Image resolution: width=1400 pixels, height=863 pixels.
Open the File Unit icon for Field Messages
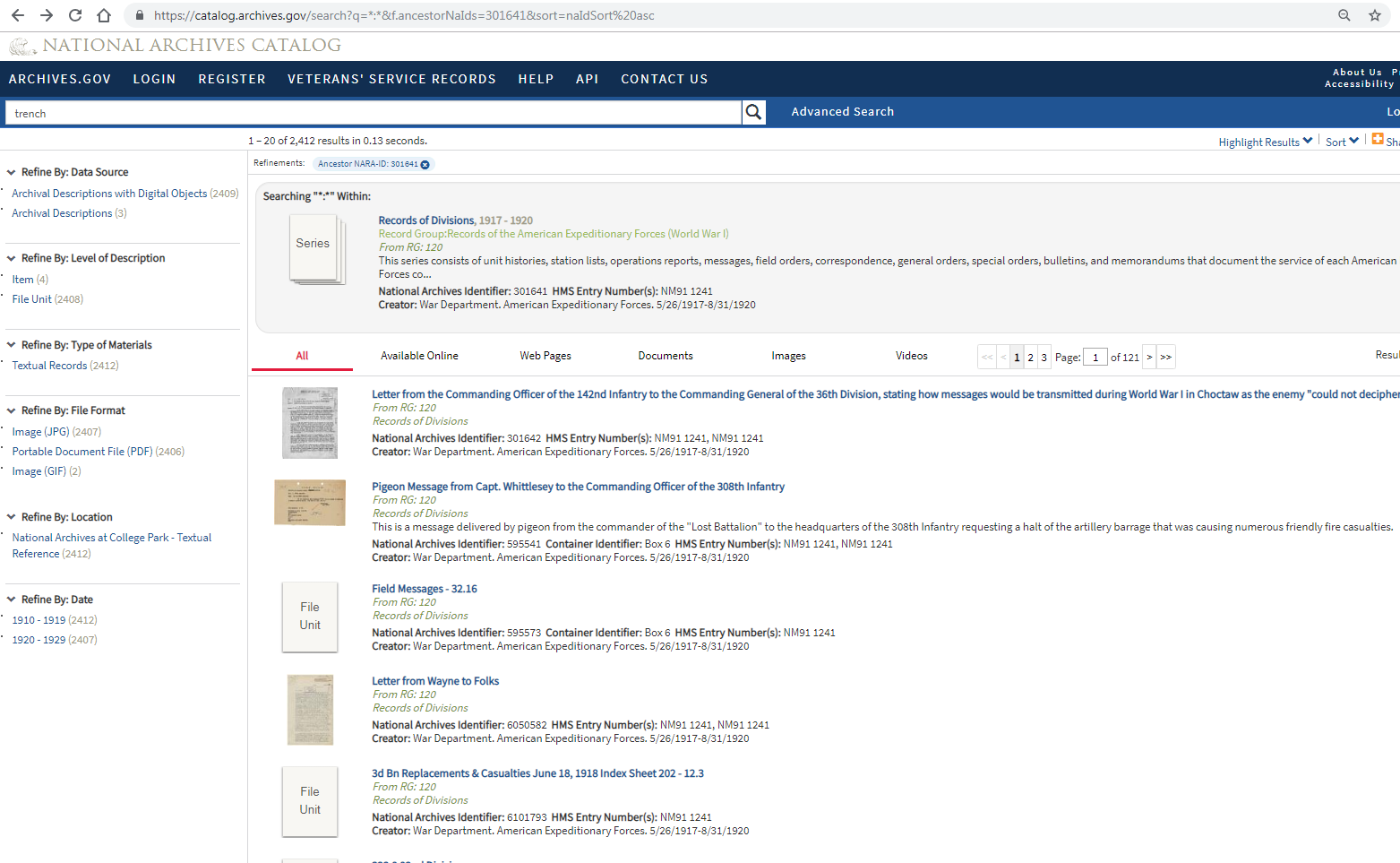point(310,617)
